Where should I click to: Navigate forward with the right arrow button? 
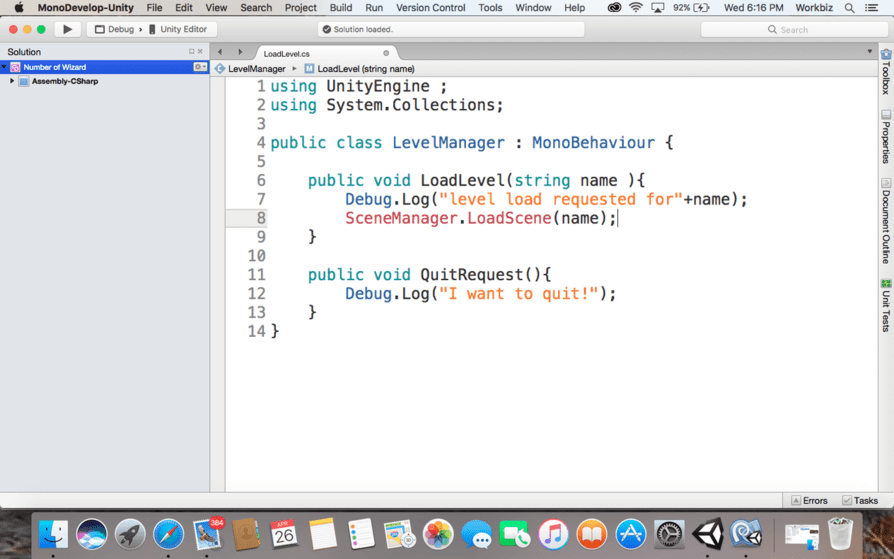[240, 52]
